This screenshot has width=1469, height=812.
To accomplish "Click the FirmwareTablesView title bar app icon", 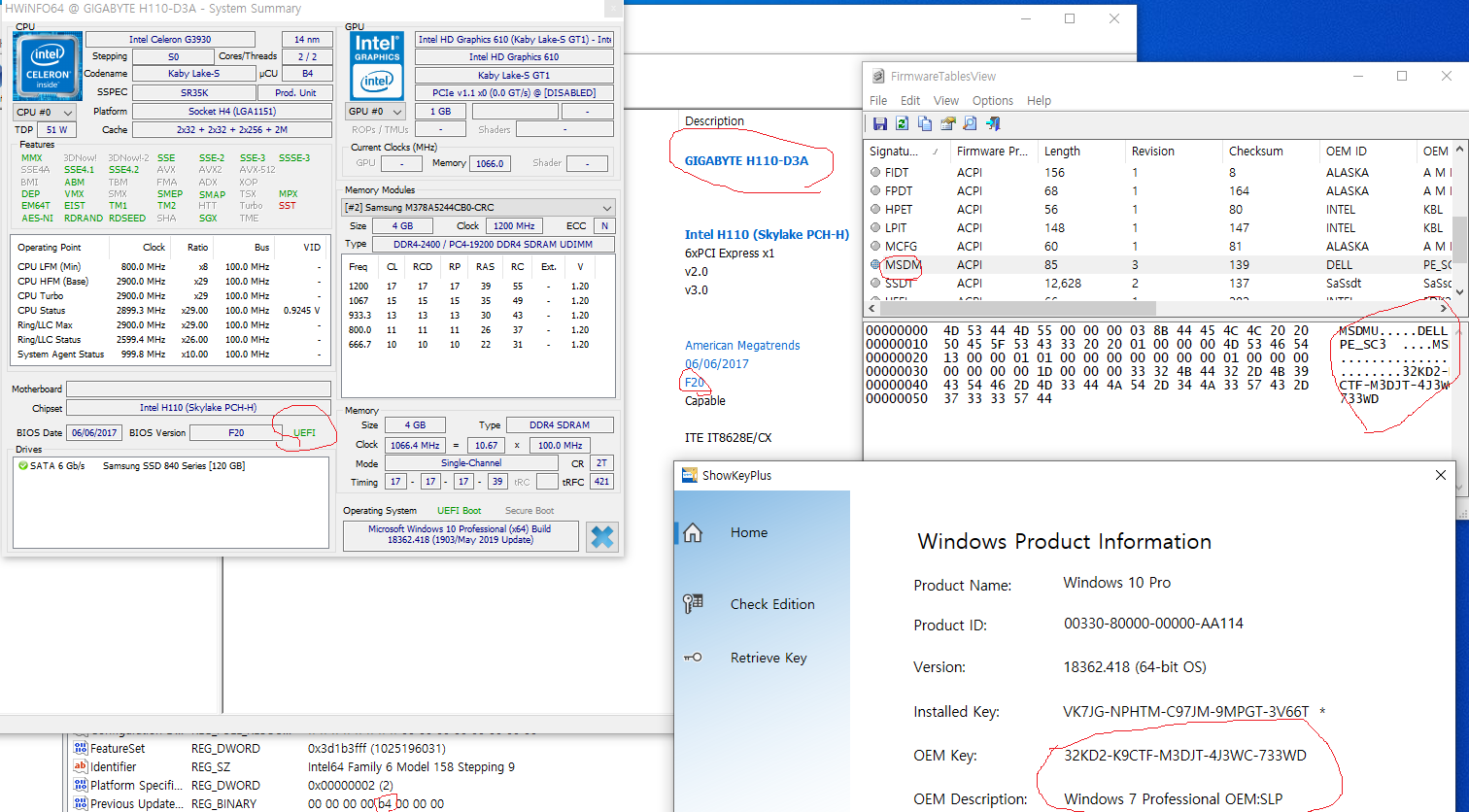I will 877,76.
